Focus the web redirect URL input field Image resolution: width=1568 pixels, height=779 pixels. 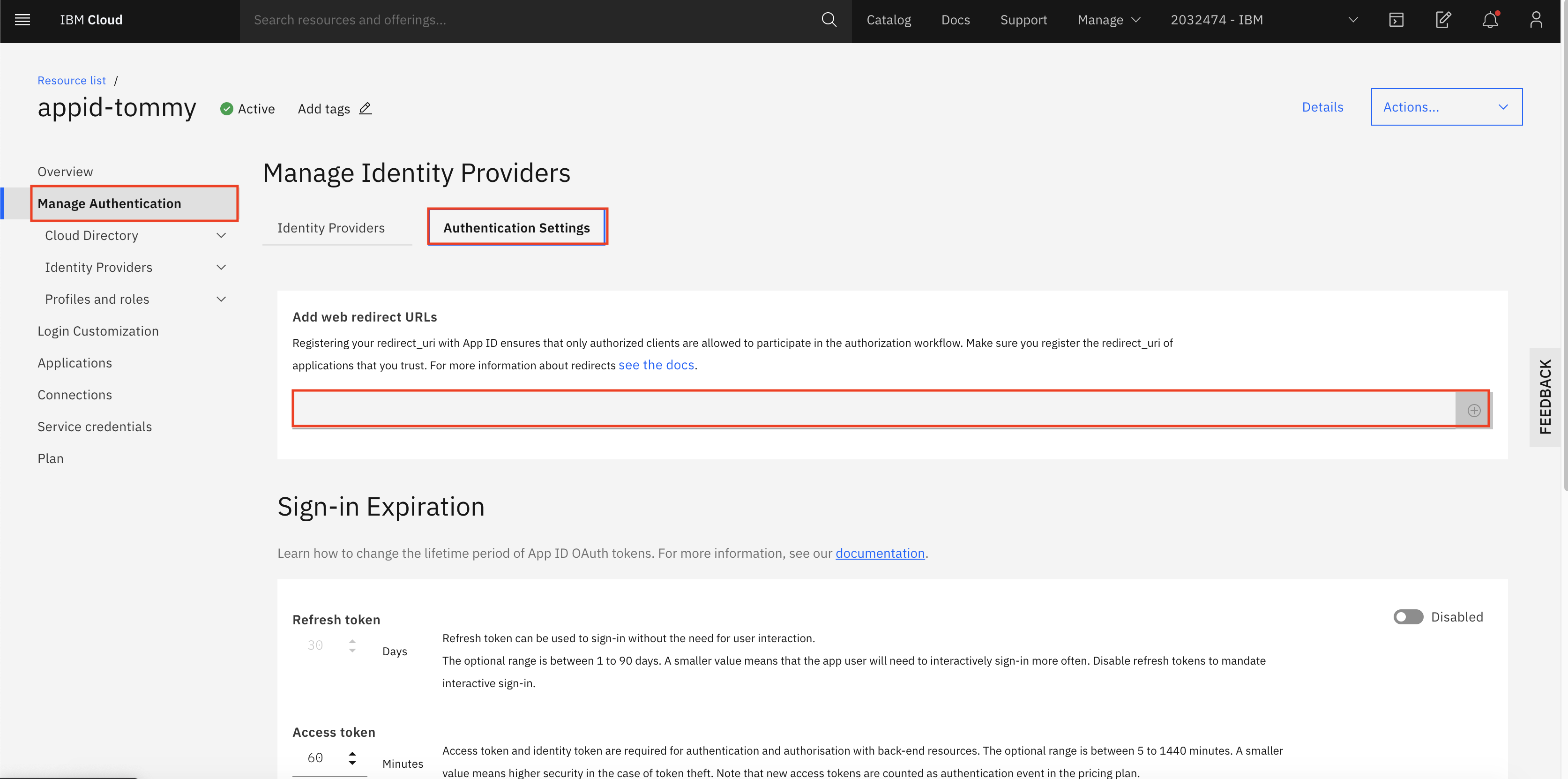[x=874, y=410]
